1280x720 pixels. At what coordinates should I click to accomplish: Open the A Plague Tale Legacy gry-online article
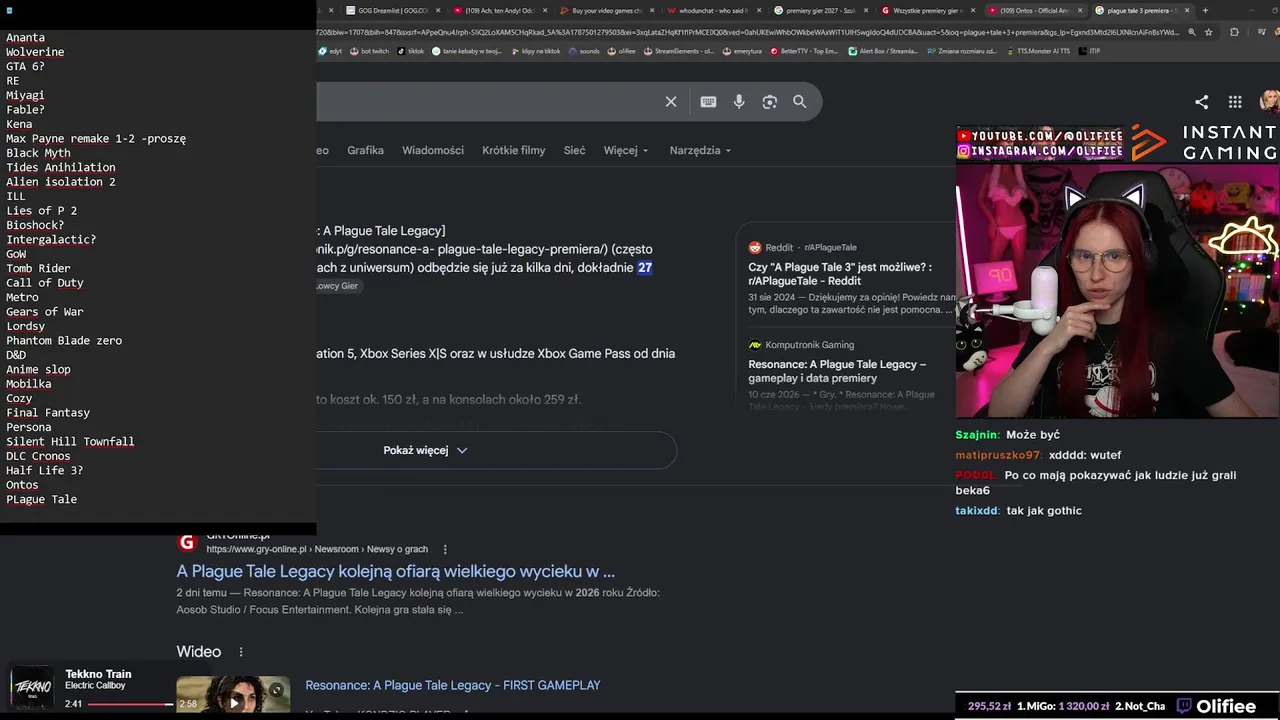pos(396,572)
